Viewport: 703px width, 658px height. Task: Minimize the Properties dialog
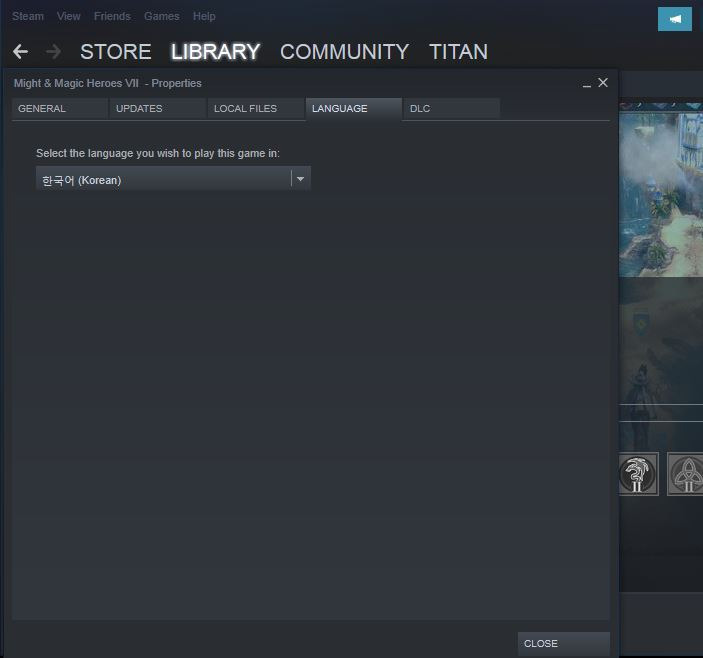pos(586,84)
